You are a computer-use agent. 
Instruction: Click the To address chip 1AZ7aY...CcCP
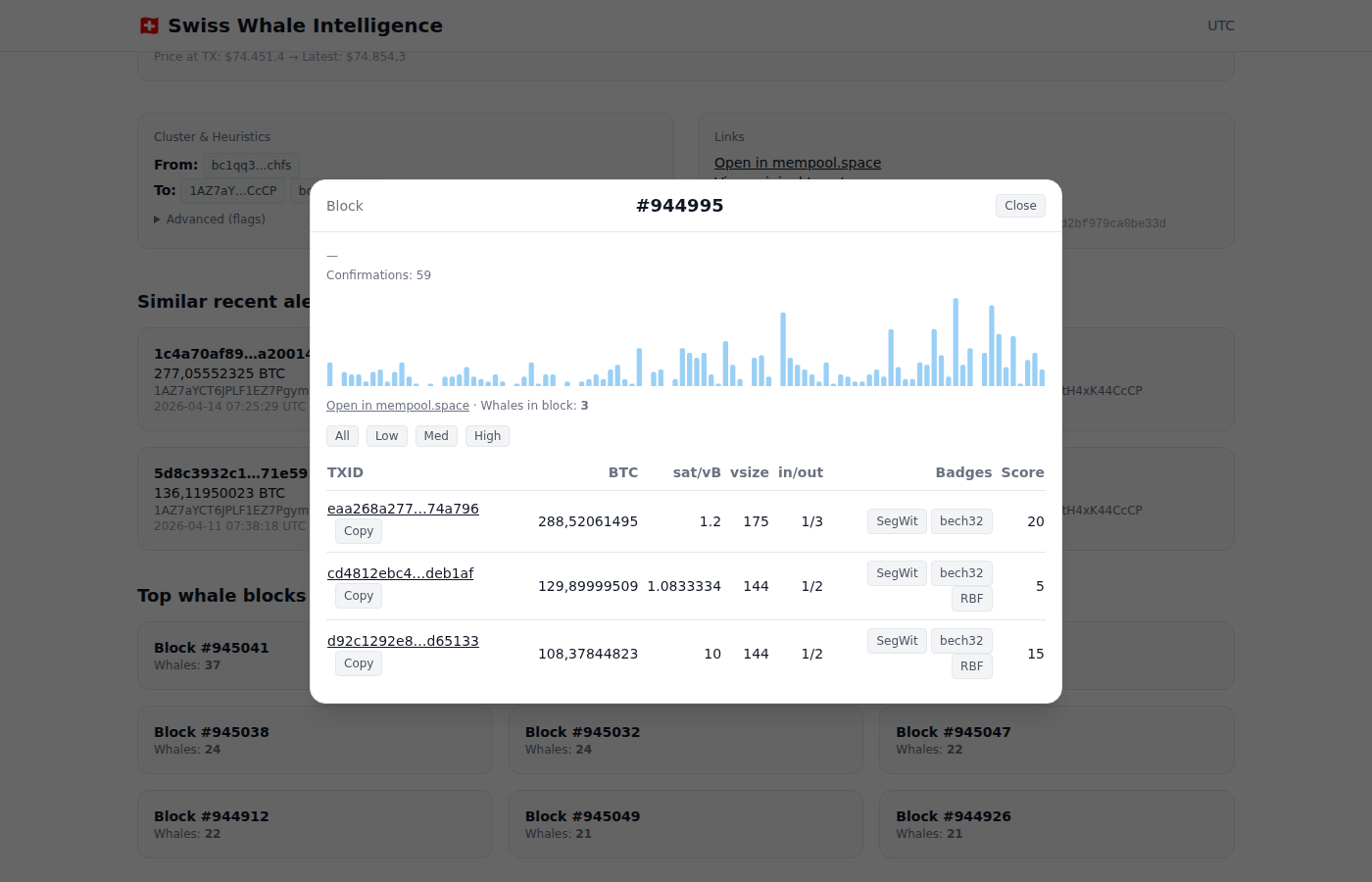coord(233,191)
